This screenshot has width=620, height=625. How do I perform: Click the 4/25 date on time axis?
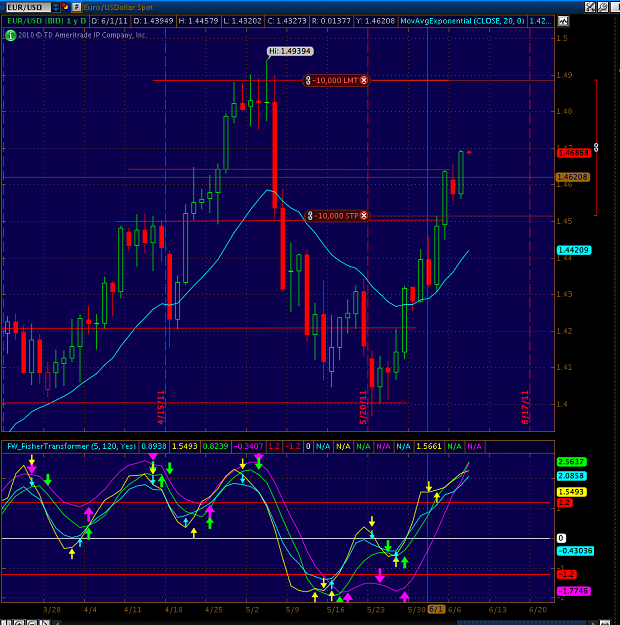[x=214, y=610]
